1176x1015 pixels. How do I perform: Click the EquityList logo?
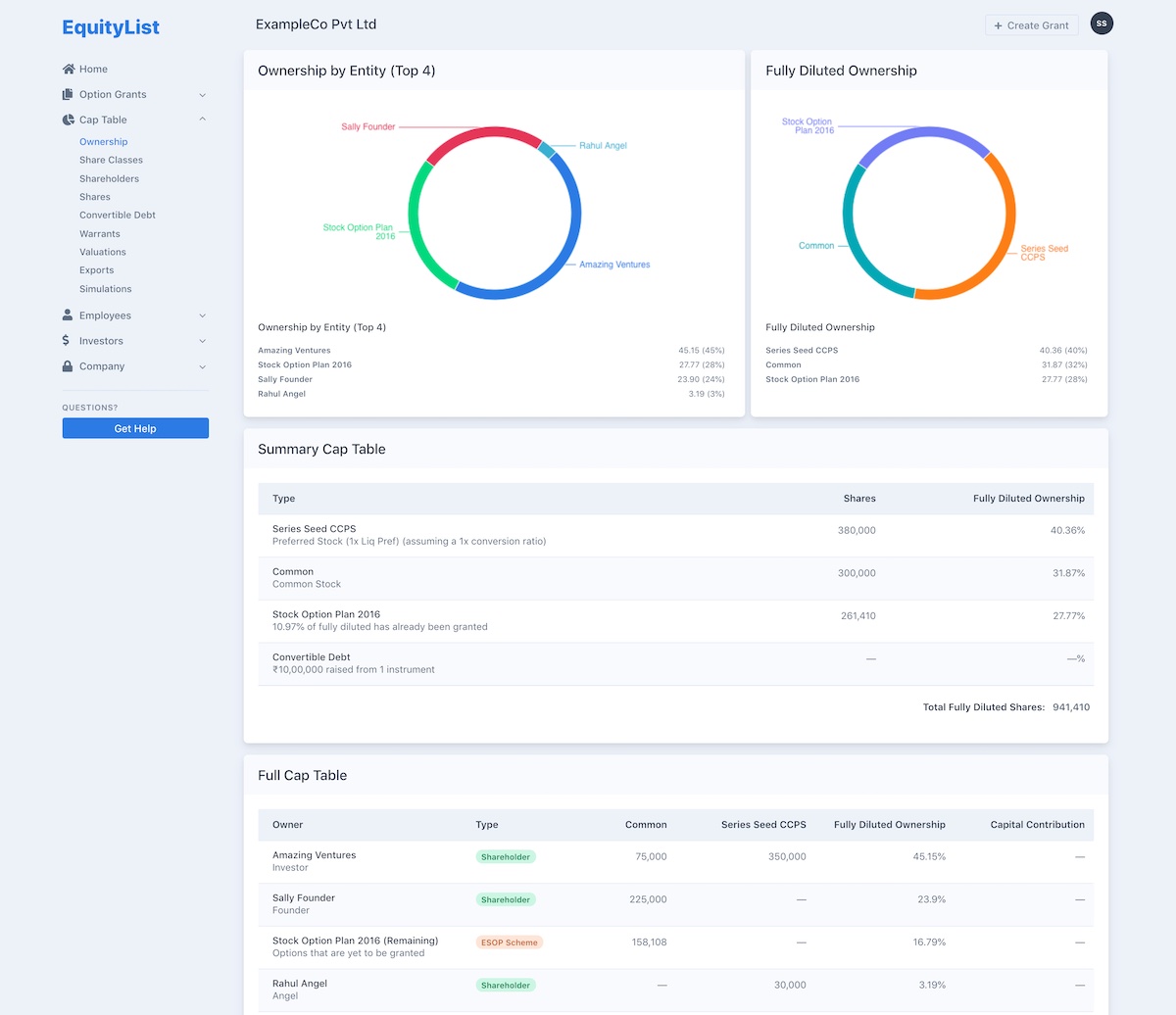(x=111, y=27)
